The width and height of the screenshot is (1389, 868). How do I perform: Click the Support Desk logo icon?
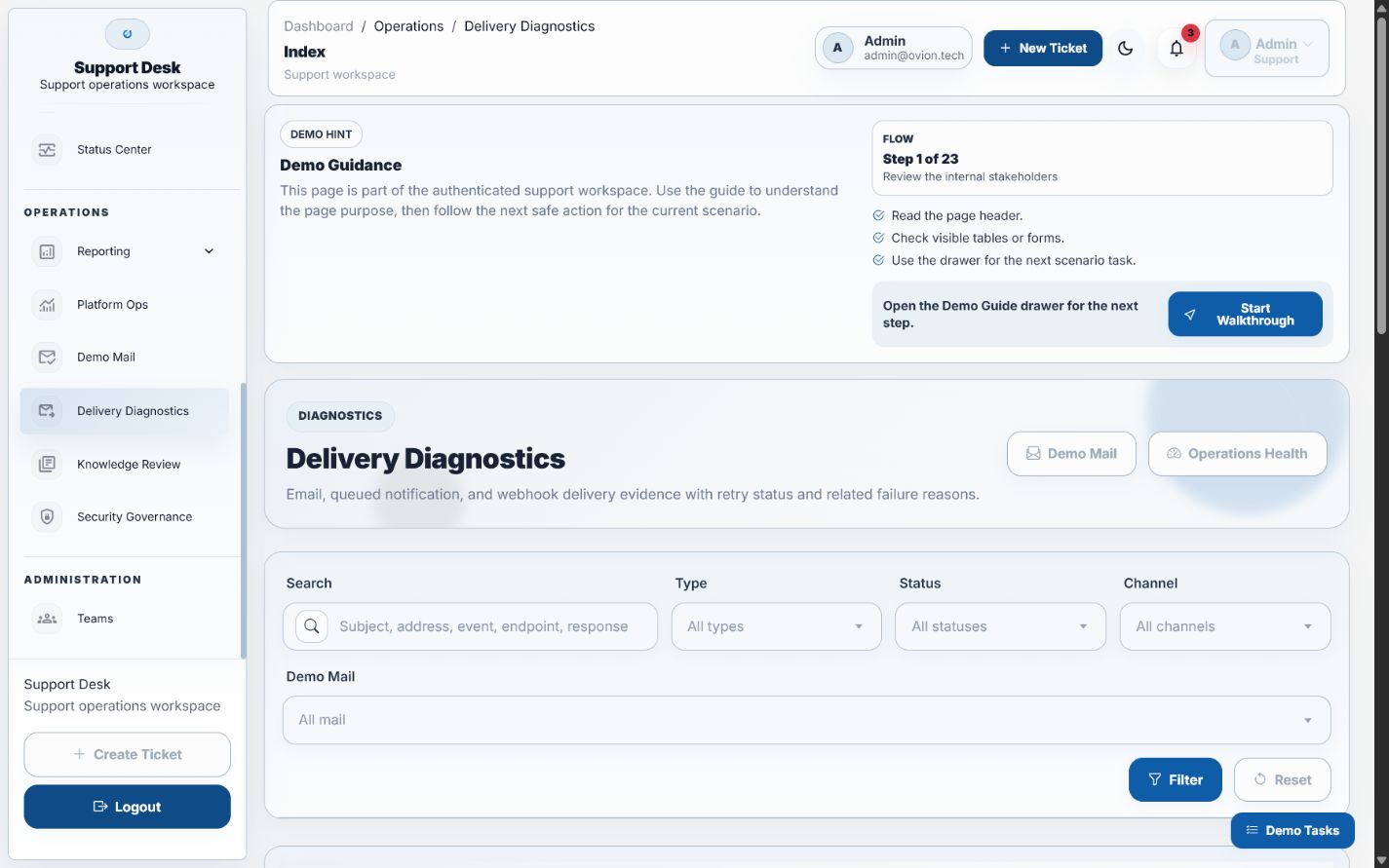click(x=127, y=34)
